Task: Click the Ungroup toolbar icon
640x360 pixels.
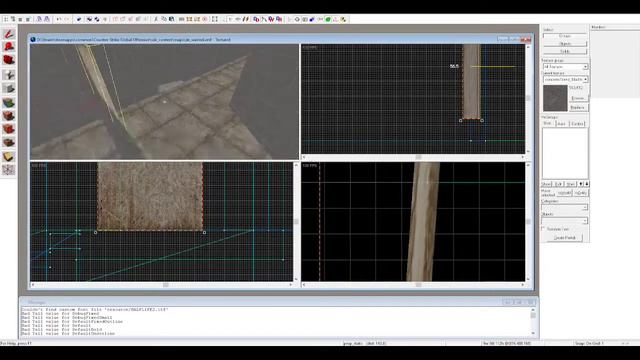Action: click(97, 19)
